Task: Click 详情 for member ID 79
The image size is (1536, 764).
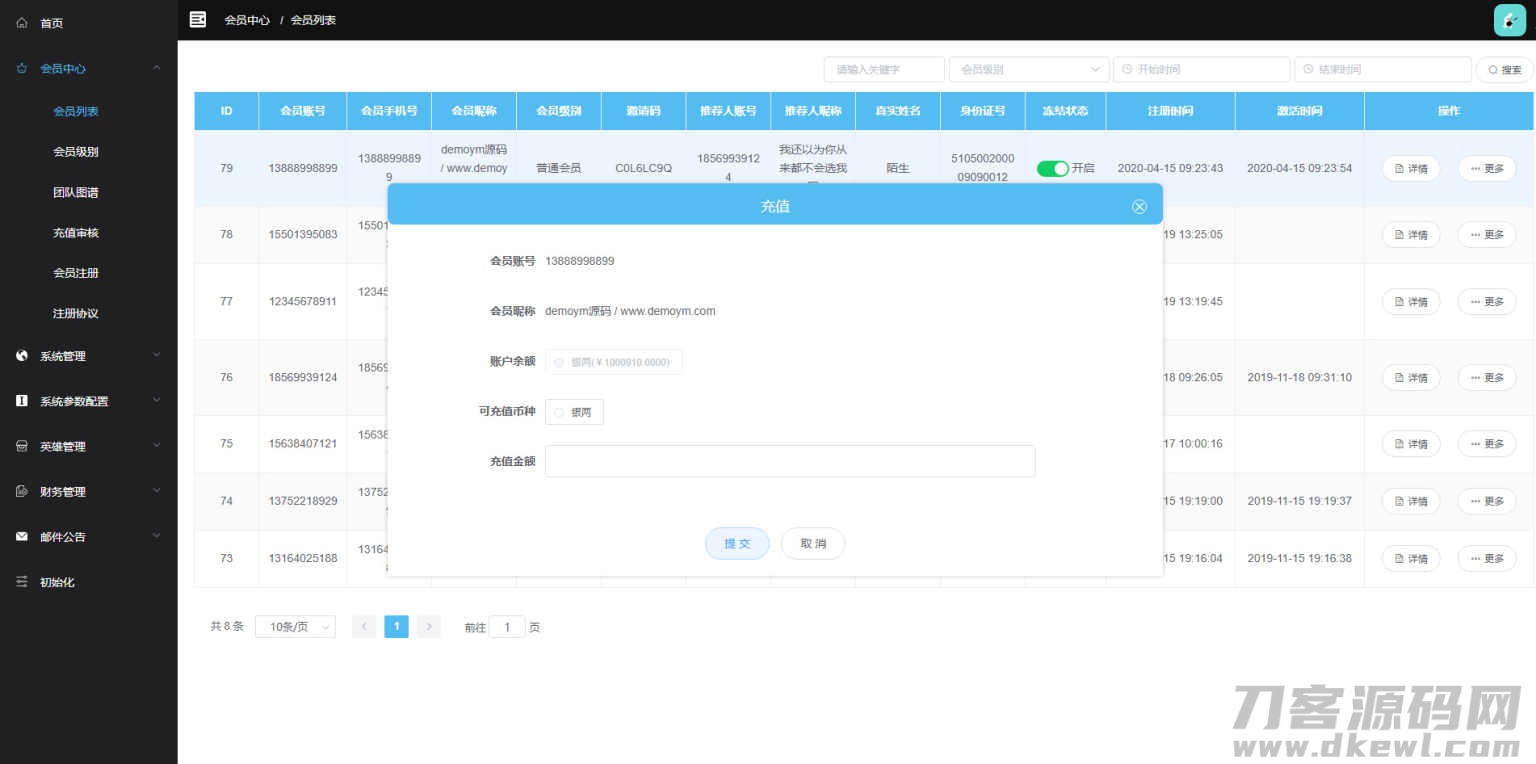Action: [1410, 168]
